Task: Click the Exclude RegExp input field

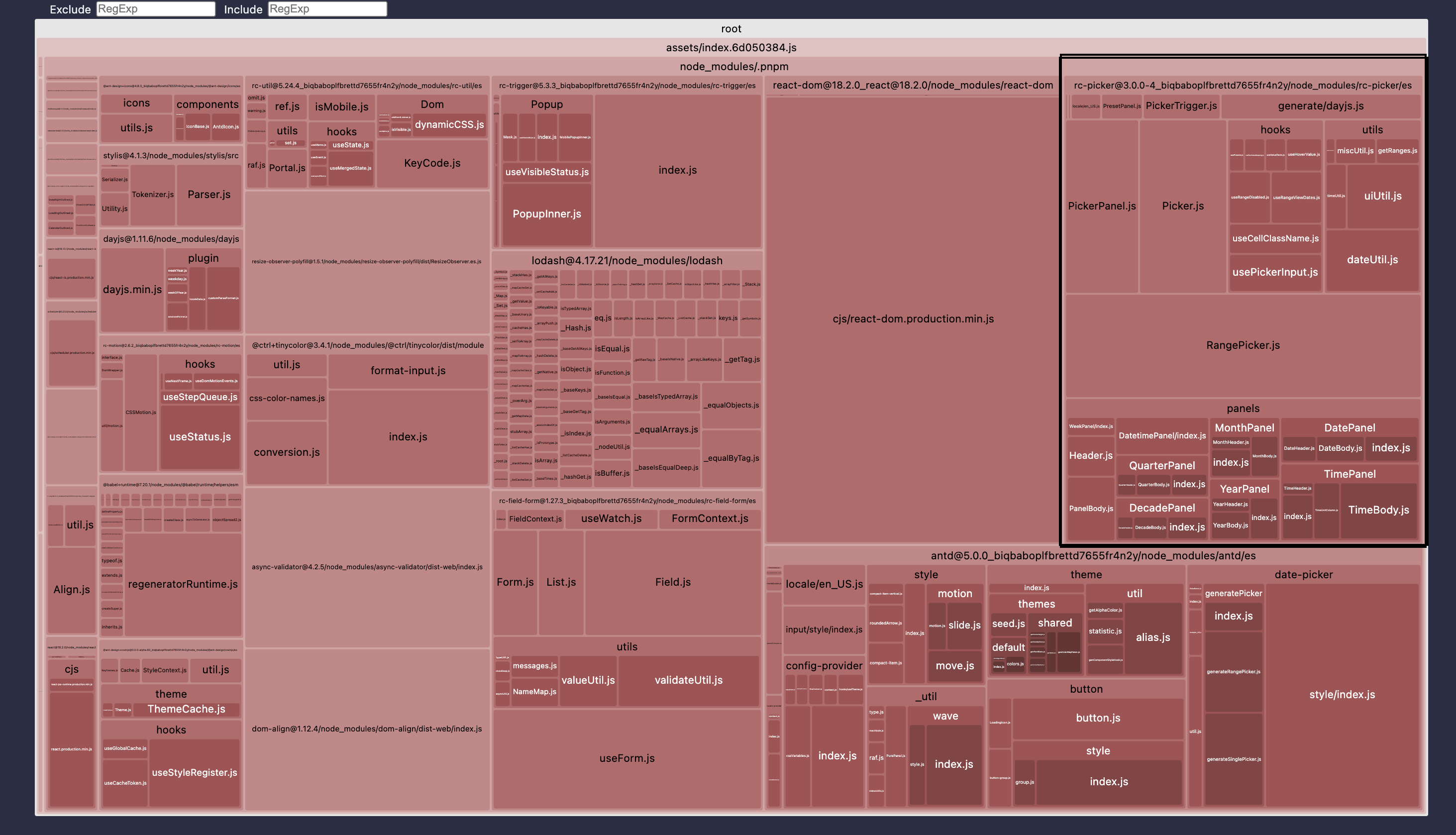Action: tap(155, 8)
